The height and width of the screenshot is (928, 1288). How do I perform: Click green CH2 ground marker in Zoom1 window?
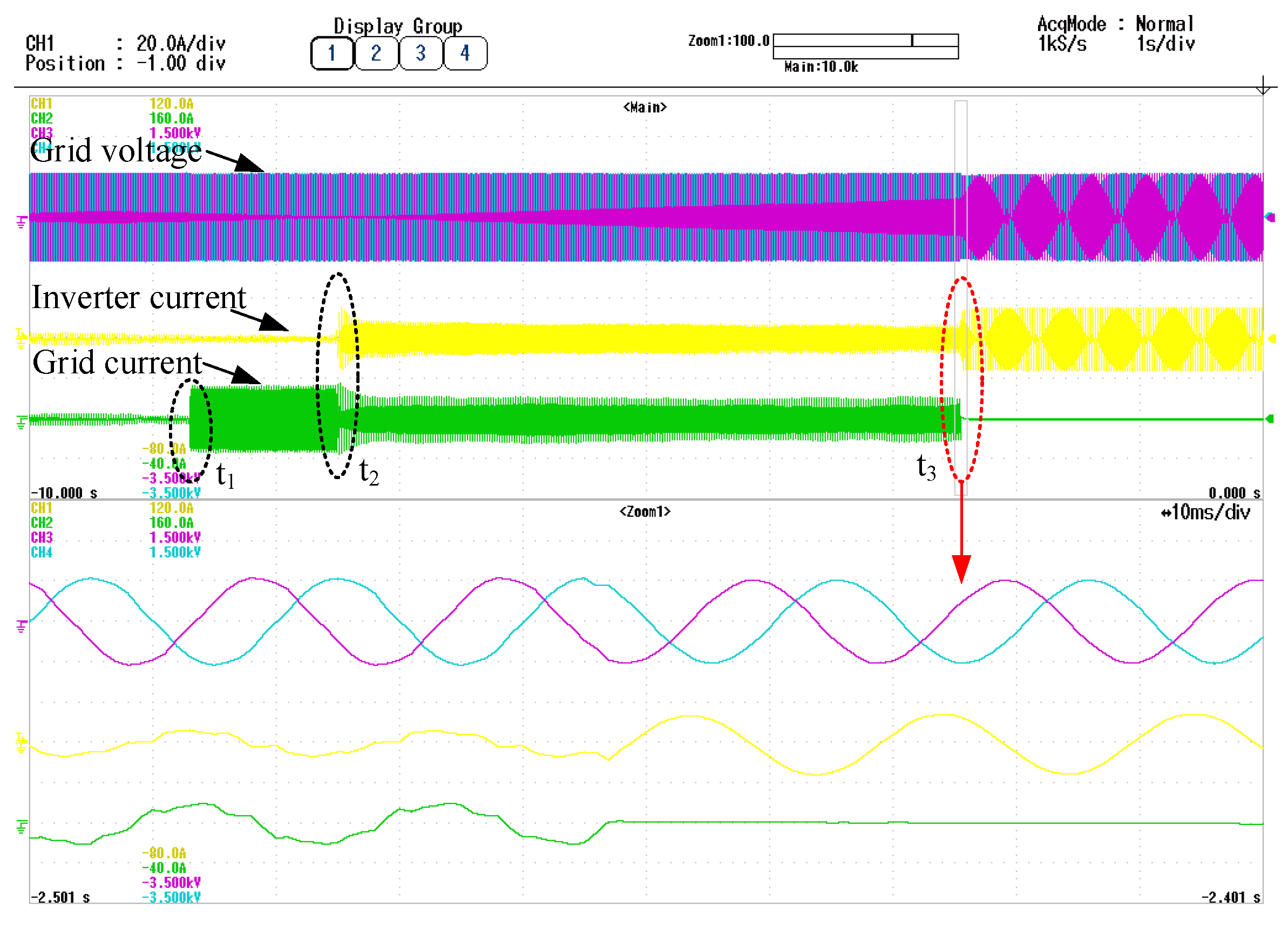21,827
